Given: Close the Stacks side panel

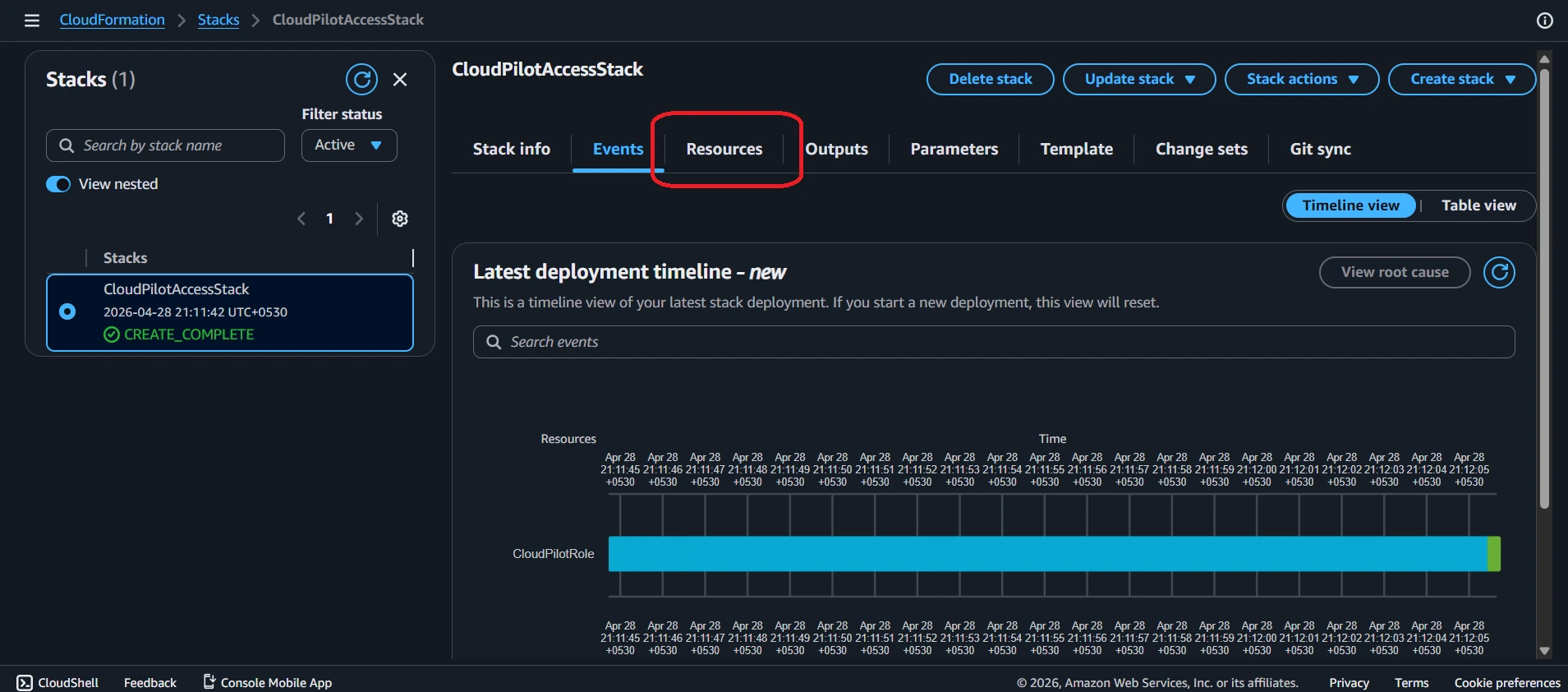Looking at the screenshot, I should tap(400, 80).
